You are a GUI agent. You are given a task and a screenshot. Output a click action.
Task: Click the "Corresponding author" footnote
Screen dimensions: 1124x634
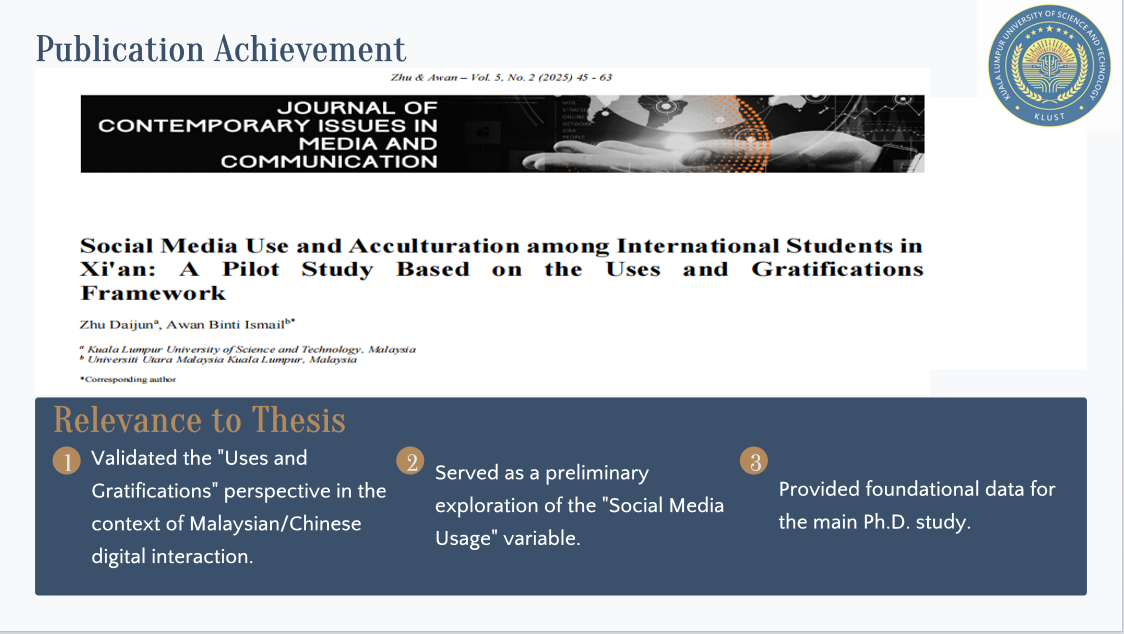tap(129, 380)
